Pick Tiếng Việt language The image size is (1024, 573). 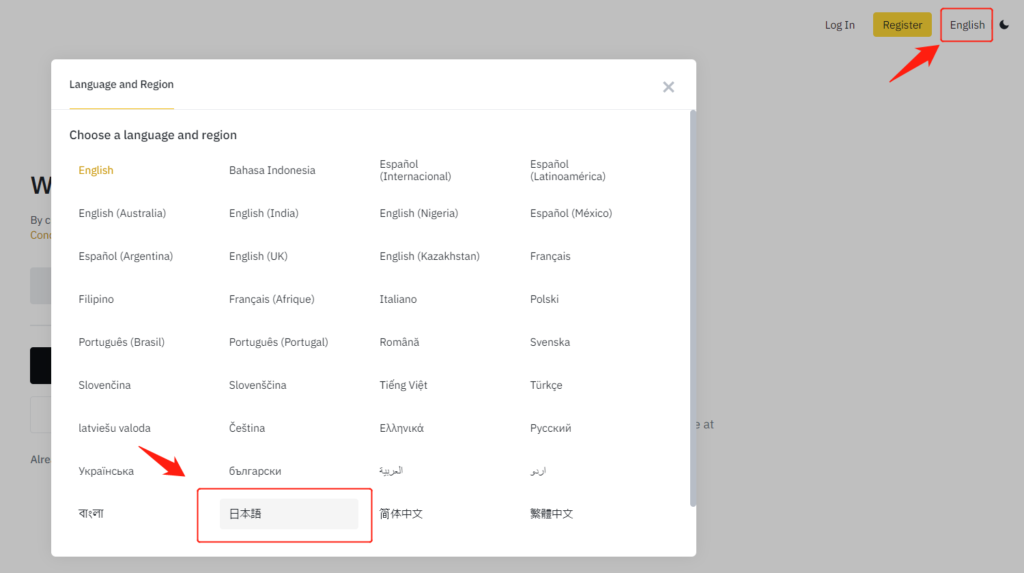coord(403,385)
